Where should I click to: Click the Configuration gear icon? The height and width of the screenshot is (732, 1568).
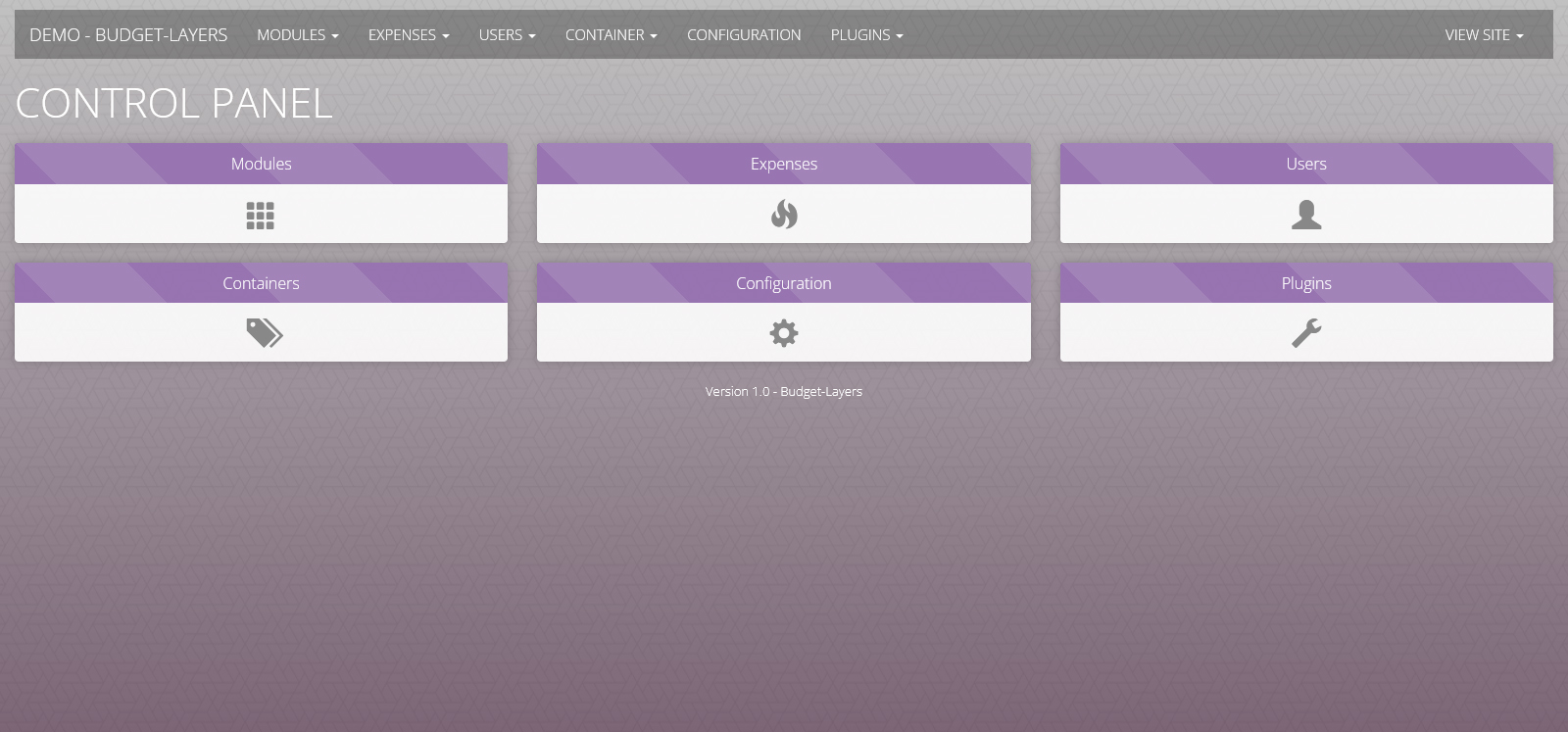click(x=784, y=333)
